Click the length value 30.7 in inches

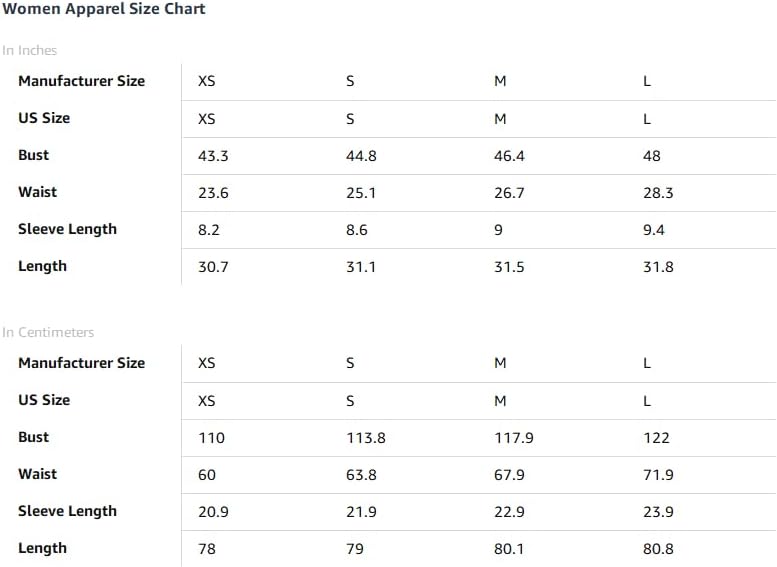pos(213,267)
